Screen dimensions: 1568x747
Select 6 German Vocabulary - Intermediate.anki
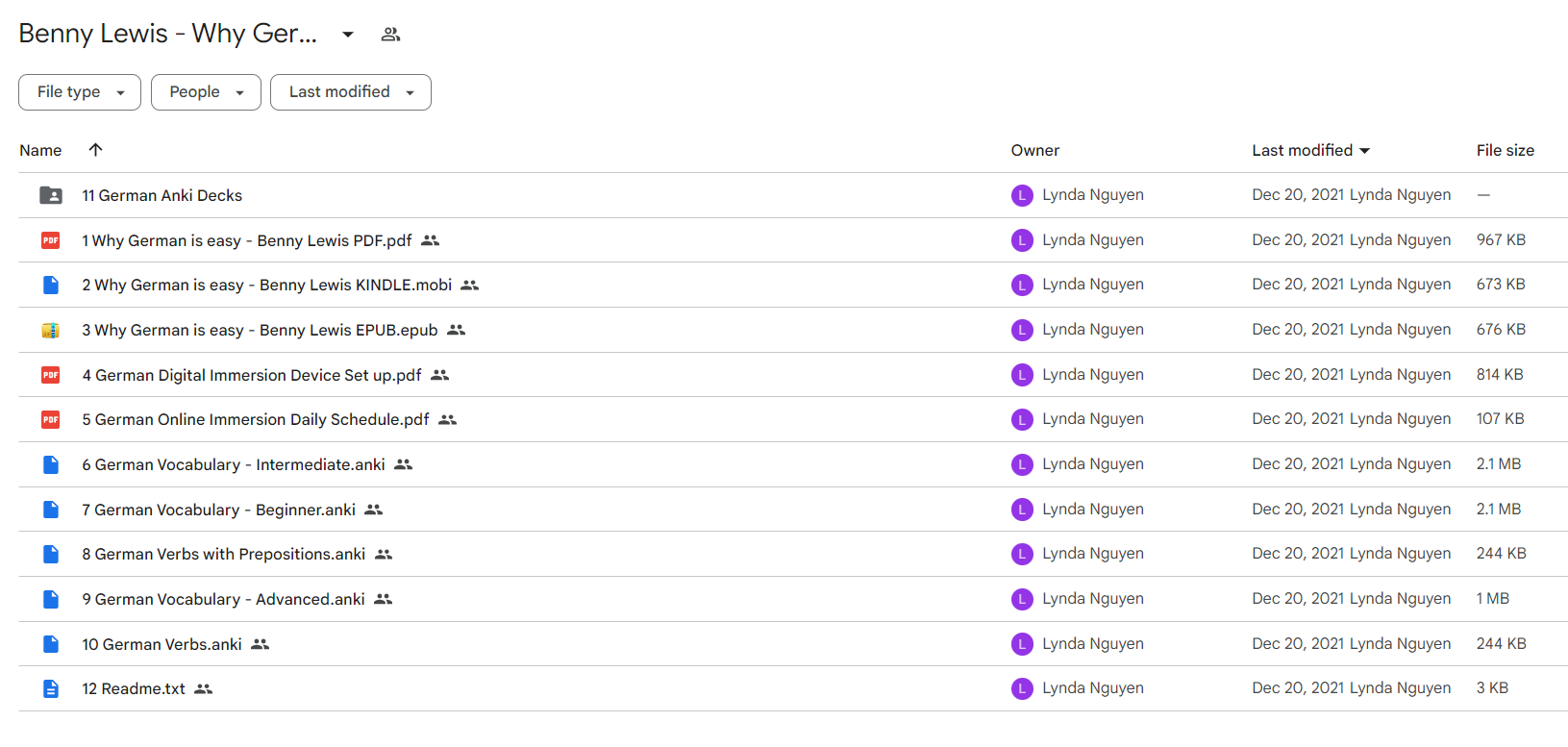234,464
